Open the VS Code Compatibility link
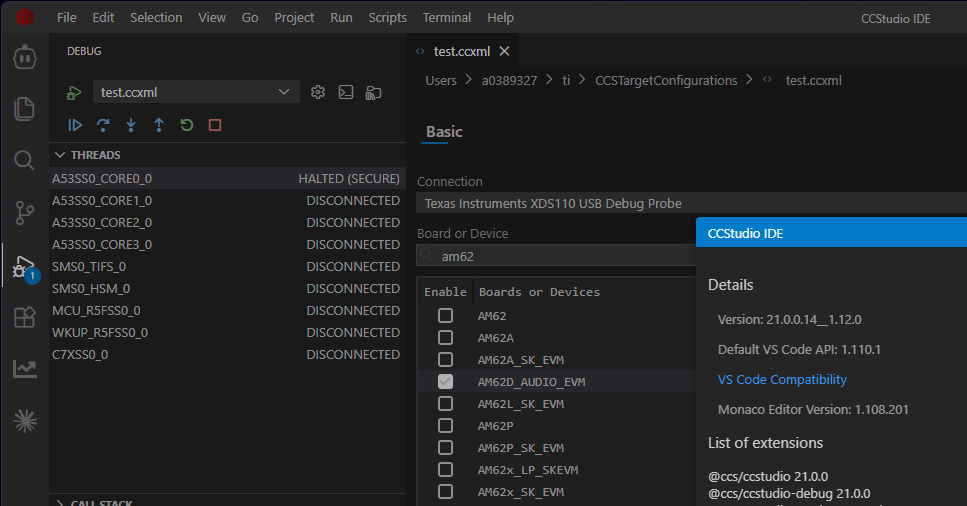Screen dimensions: 967x506 782,380
